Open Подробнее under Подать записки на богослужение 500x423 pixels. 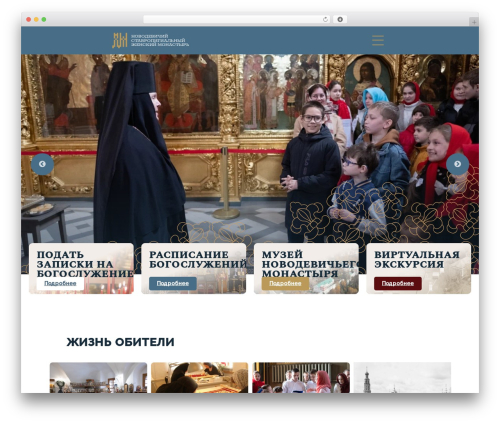[60, 283]
